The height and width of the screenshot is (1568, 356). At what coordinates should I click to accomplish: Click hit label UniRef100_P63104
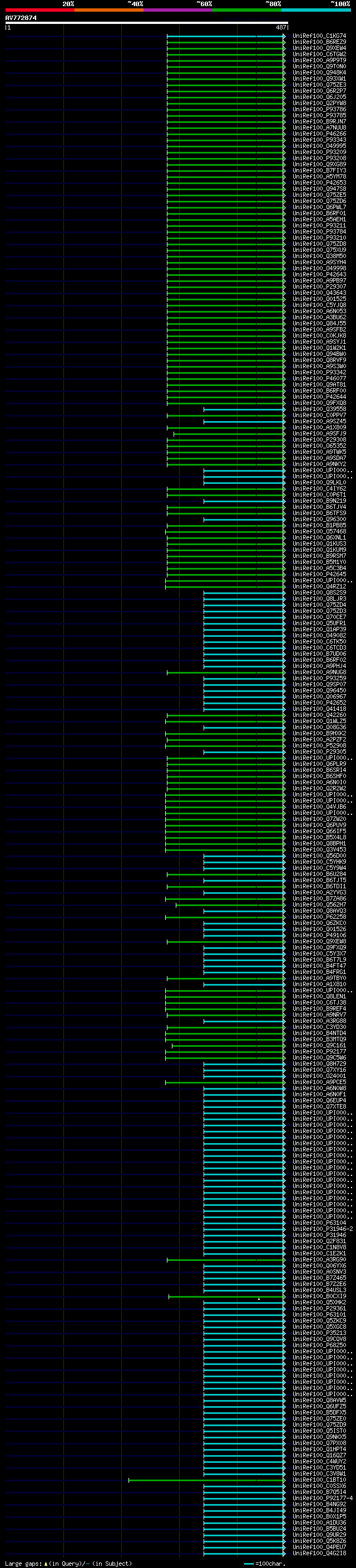319,1223
